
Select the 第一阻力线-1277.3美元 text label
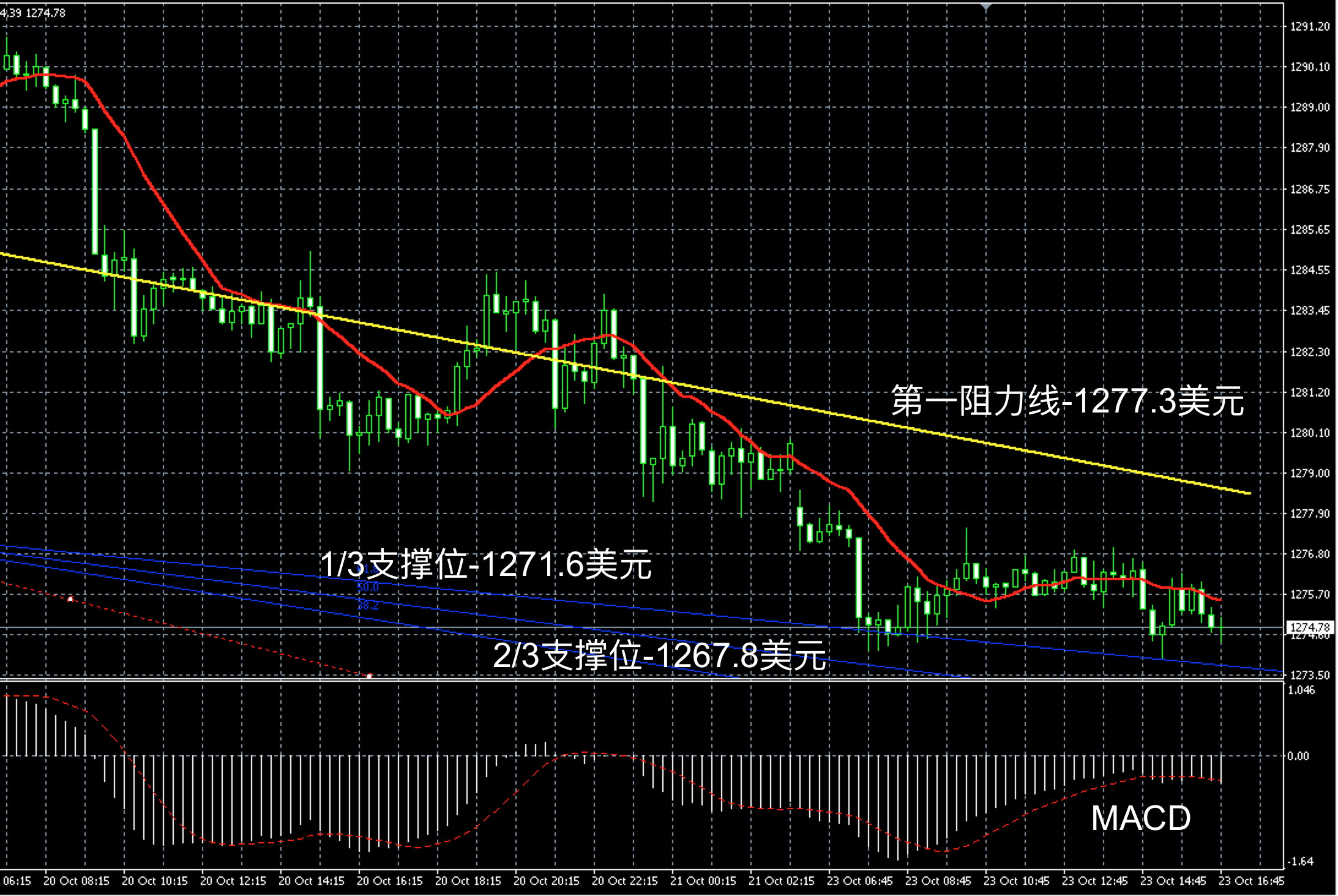[x=1067, y=401]
